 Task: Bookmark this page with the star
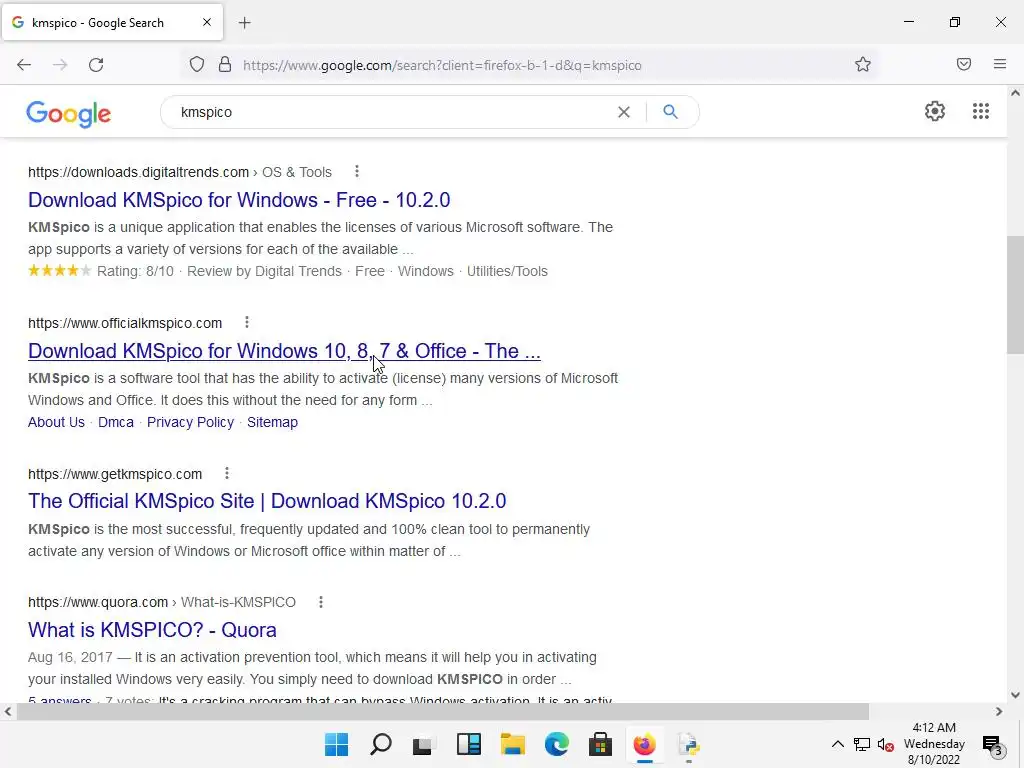pyautogui.click(x=863, y=64)
